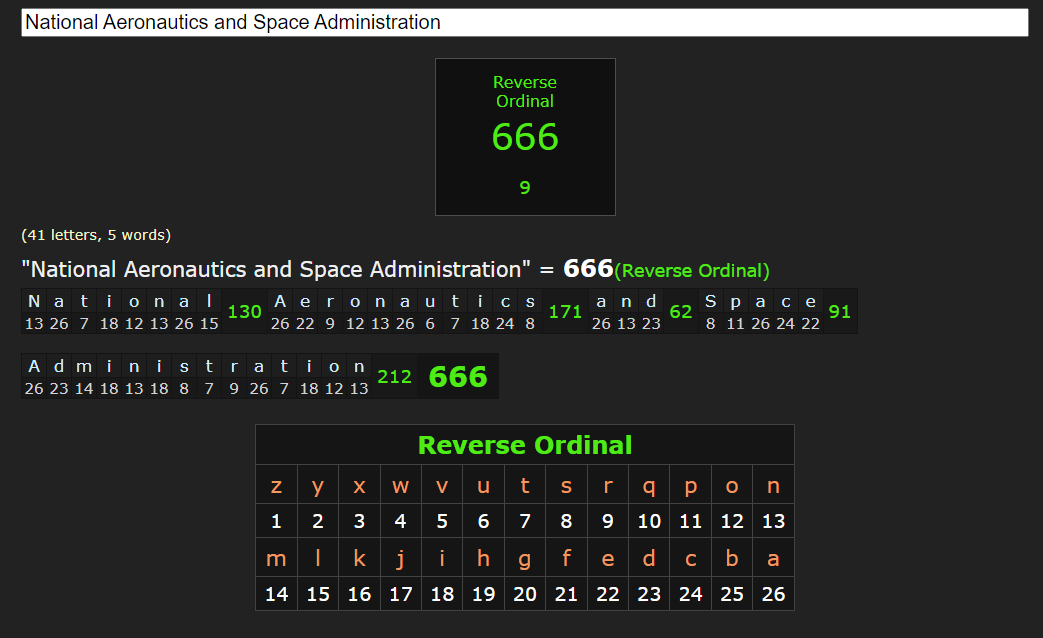This screenshot has width=1043, height=638.
Task: Click the capital S cell in Space
Action: [710, 301]
